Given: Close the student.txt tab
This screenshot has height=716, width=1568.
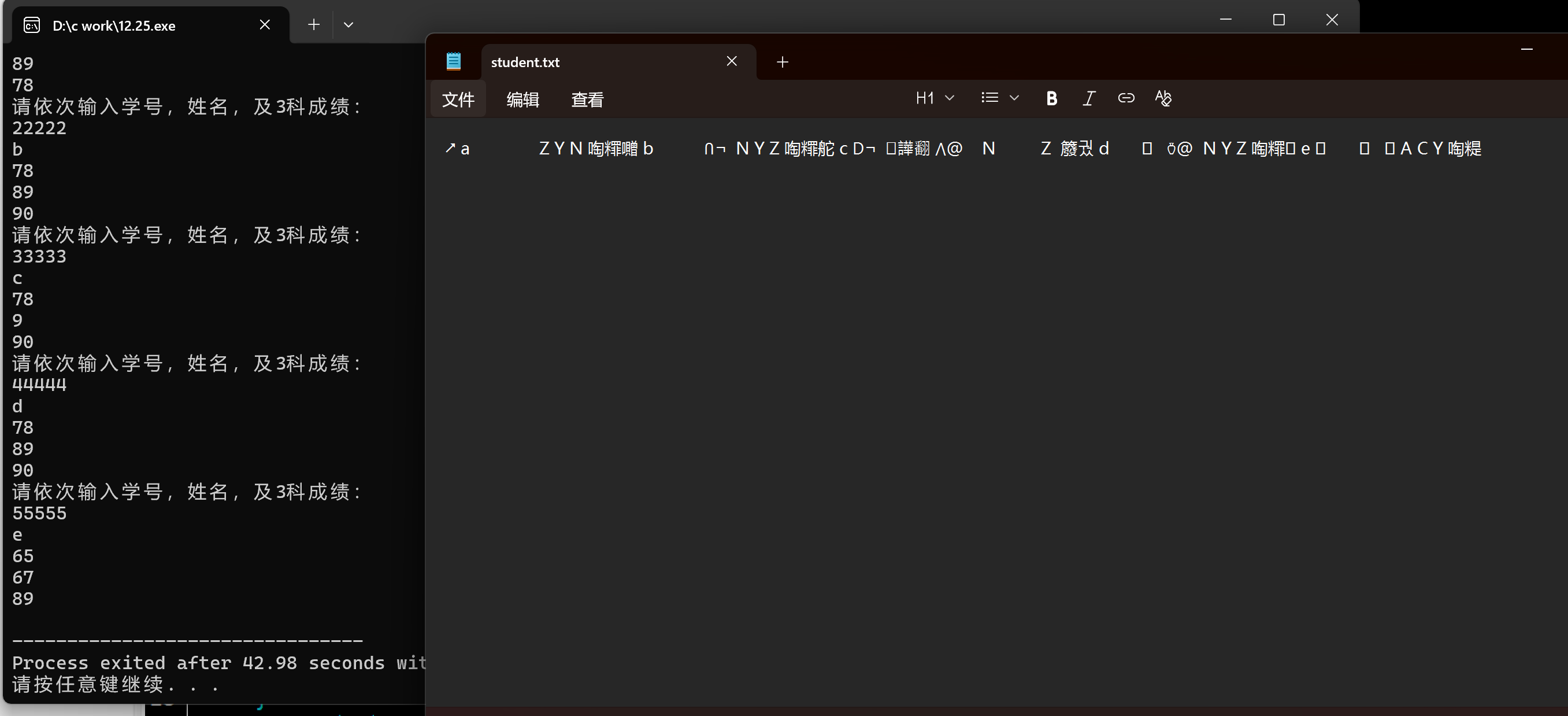Looking at the screenshot, I should (731, 61).
